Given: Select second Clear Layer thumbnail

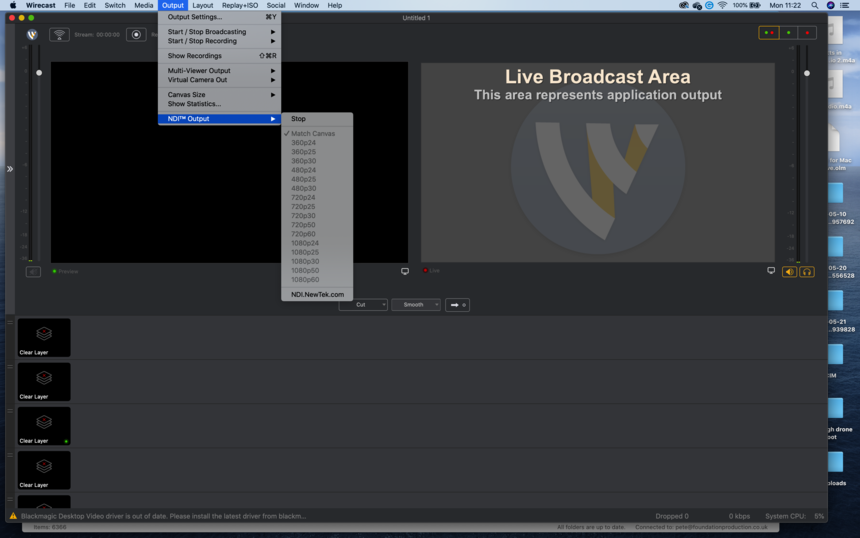Looking at the screenshot, I should pyautogui.click(x=44, y=382).
